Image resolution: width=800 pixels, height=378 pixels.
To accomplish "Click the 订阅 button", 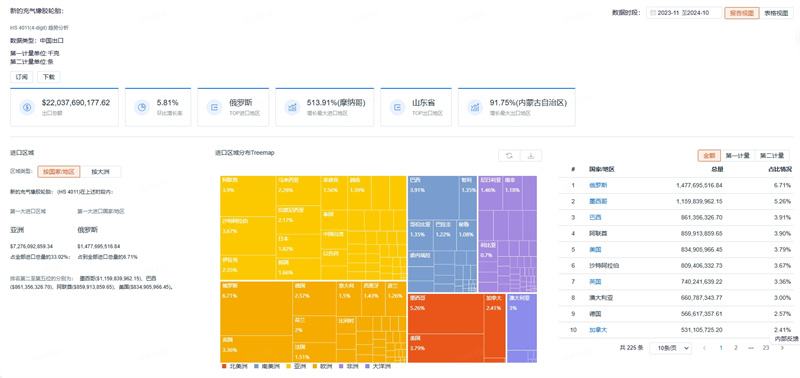I will 21,77.
